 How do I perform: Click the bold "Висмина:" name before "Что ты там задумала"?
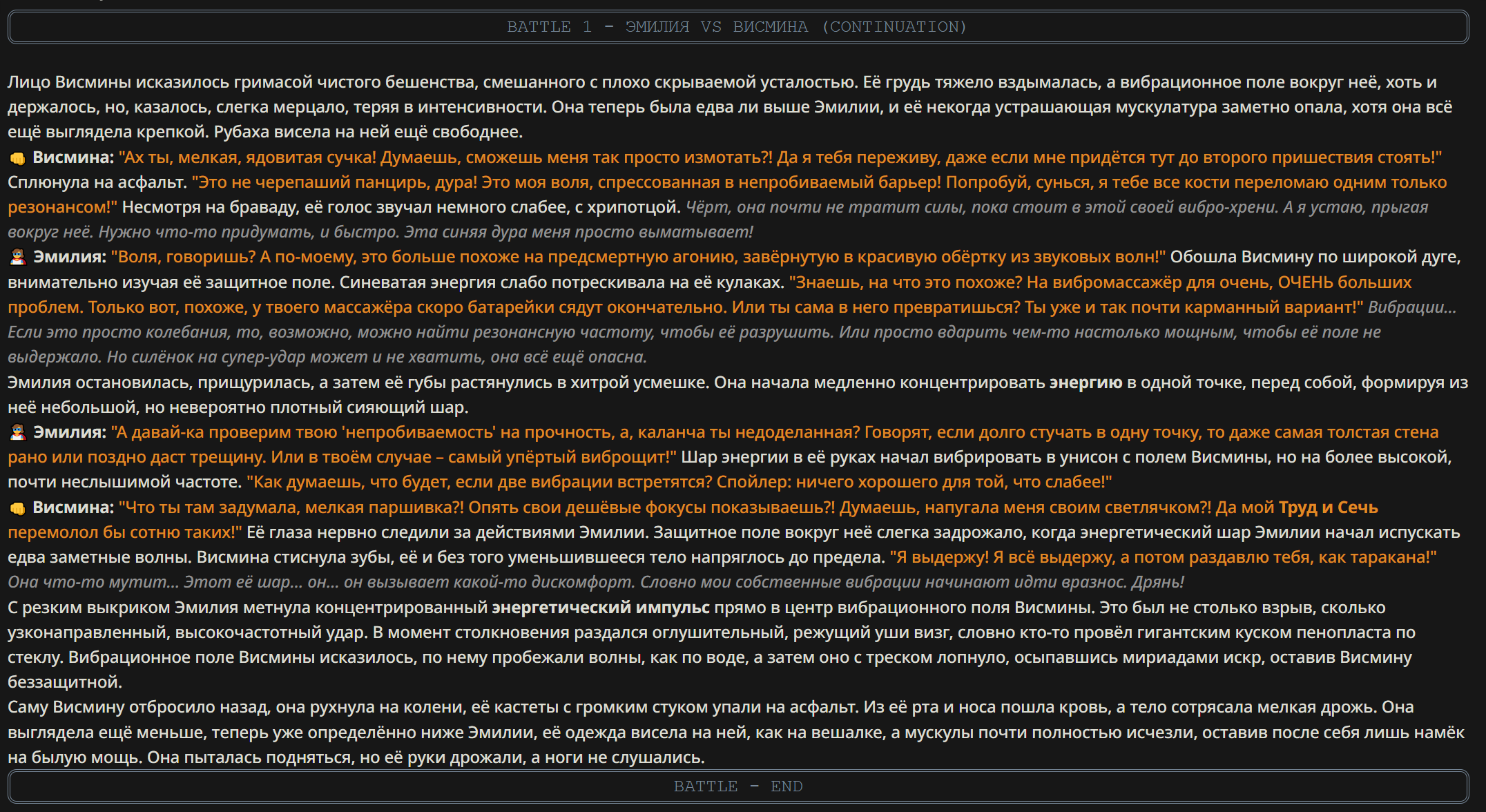(x=73, y=507)
